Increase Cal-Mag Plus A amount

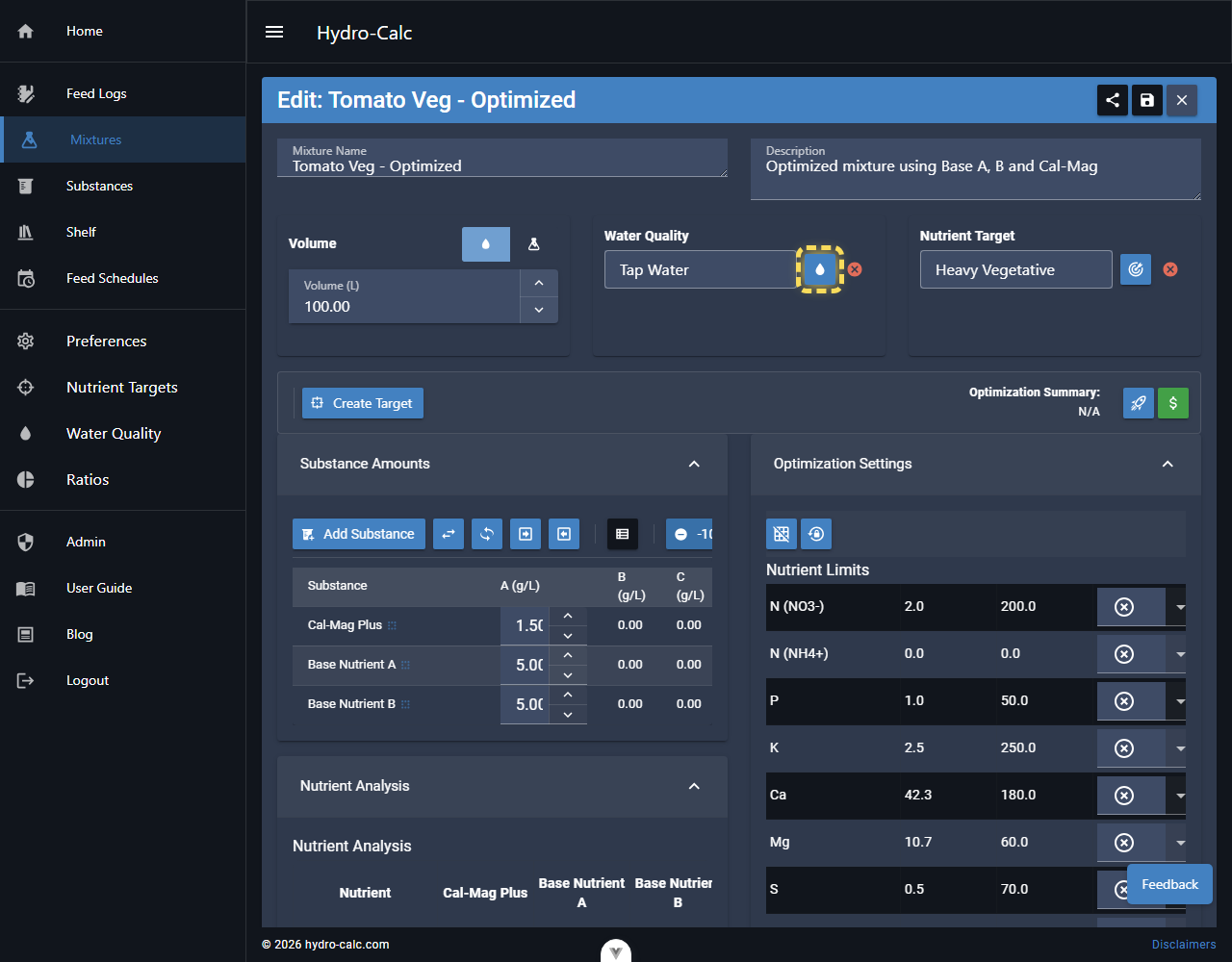[568, 616]
